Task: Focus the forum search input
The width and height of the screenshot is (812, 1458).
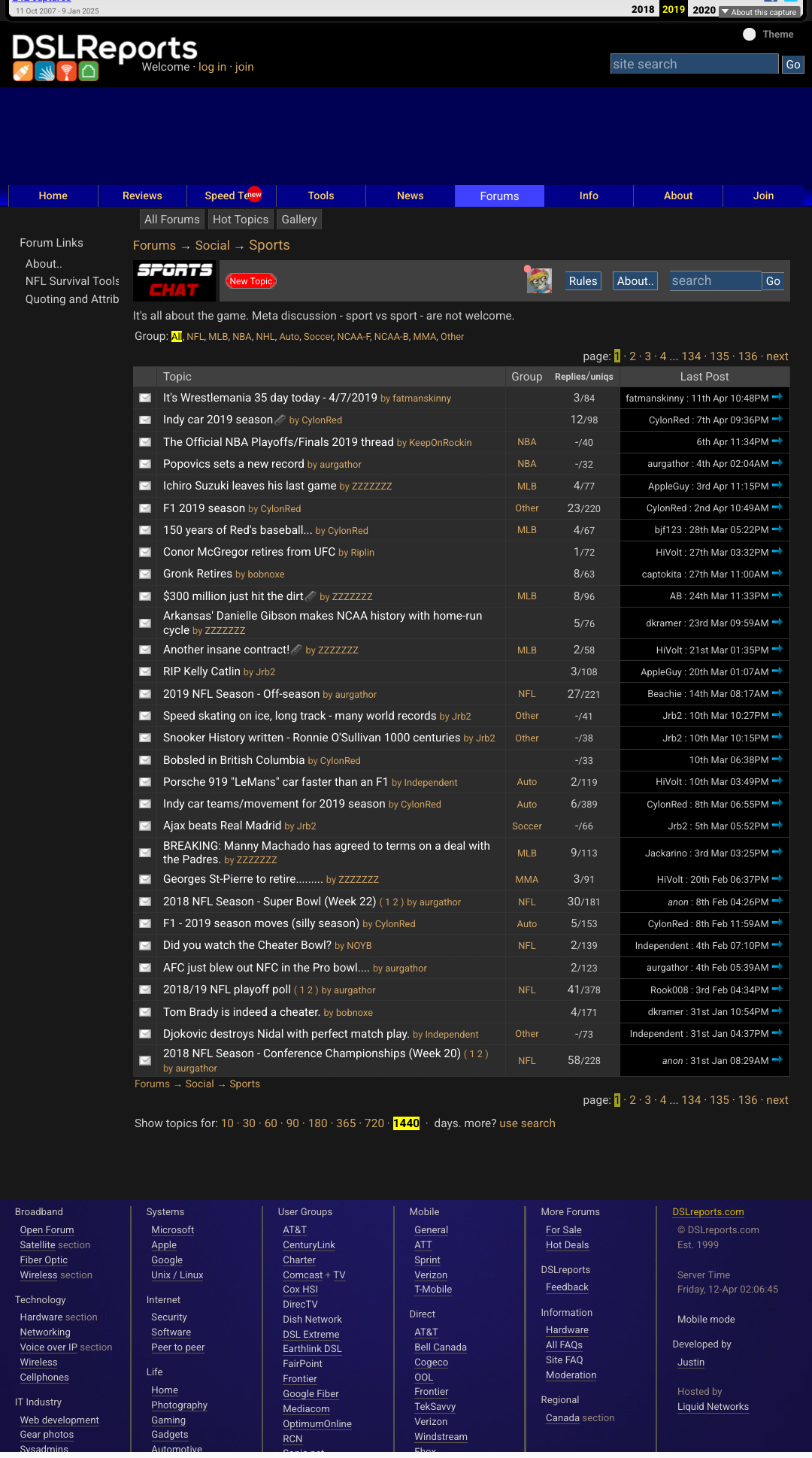Action: pos(716,280)
